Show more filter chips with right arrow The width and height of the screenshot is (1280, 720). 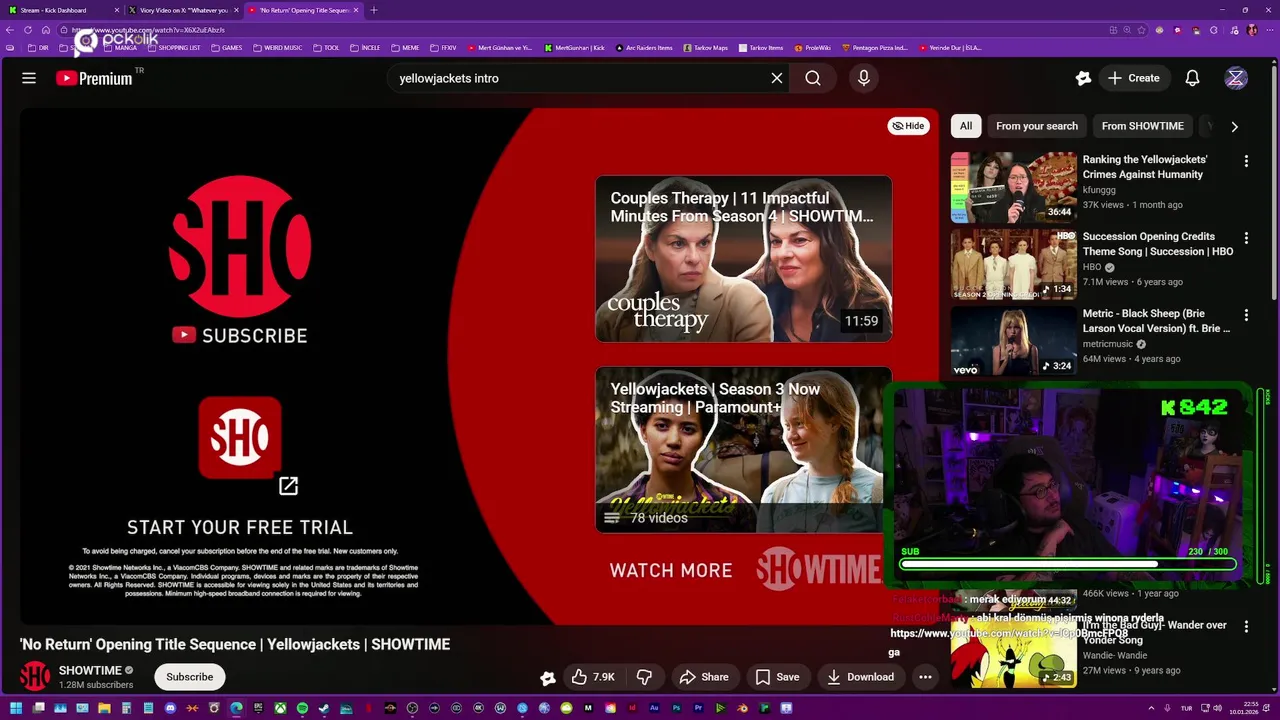coord(1234,127)
